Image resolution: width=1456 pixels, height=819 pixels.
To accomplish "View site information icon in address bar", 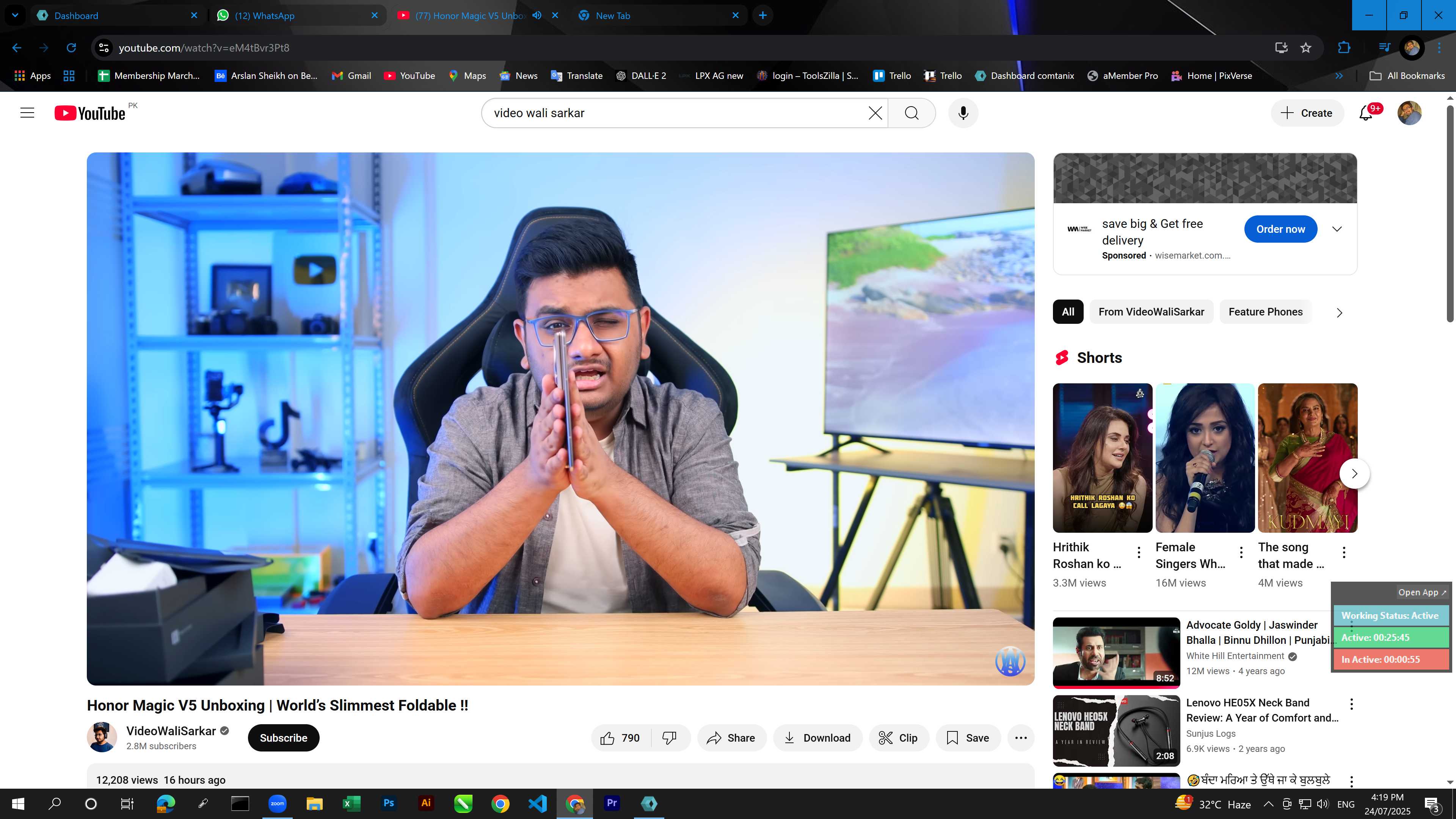I will point(104,48).
